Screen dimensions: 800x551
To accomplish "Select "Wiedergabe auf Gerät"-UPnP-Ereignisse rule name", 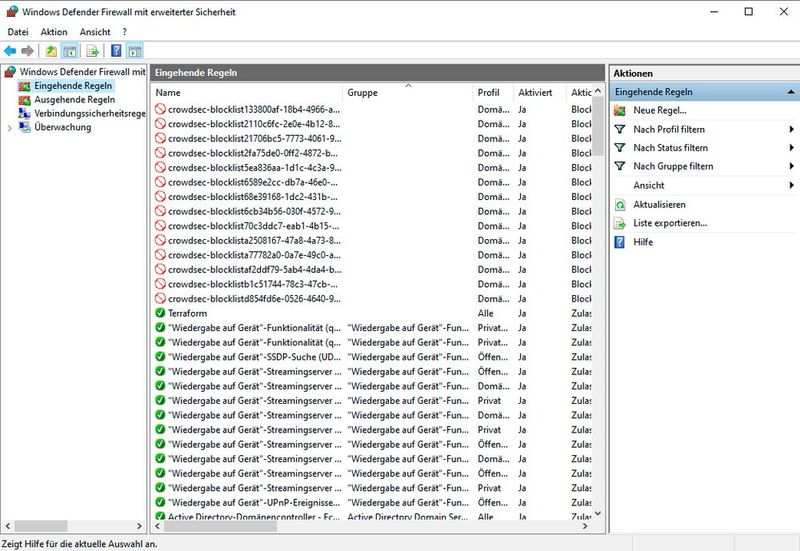I will pos(254,502).
